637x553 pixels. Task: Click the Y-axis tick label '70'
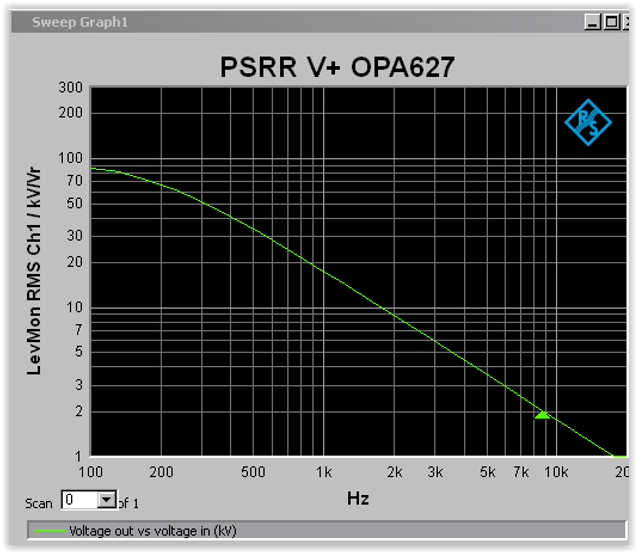click(x=74, y=180)
